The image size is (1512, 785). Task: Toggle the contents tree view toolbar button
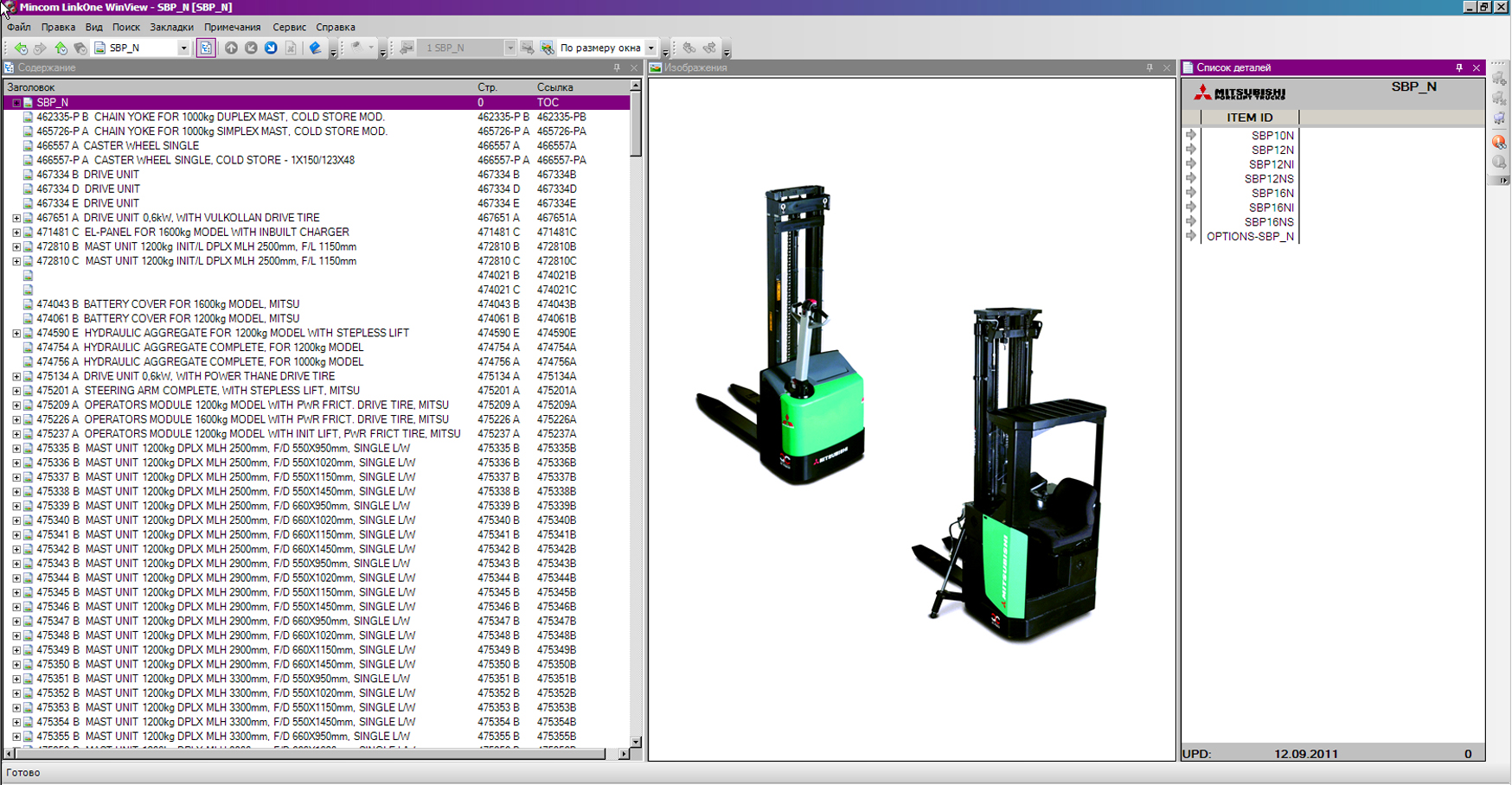[206, 48]
